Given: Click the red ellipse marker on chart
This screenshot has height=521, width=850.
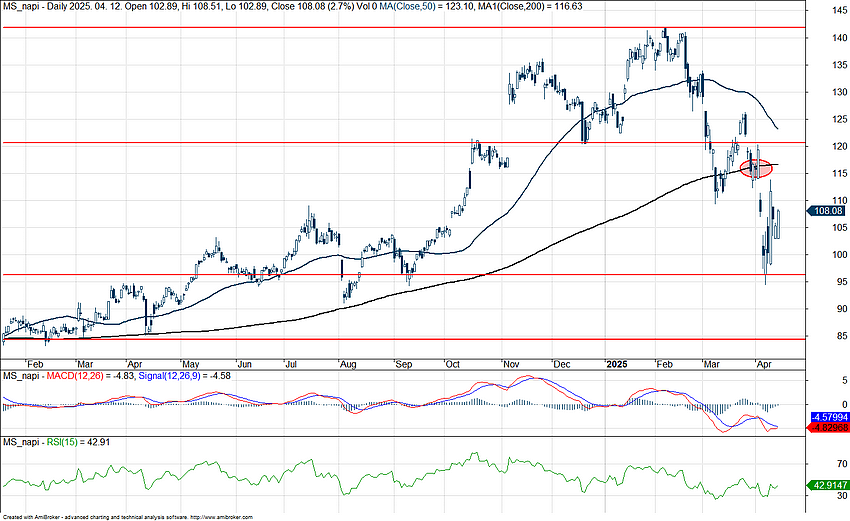Looking at the screenshot, I should tap(758, 169).
